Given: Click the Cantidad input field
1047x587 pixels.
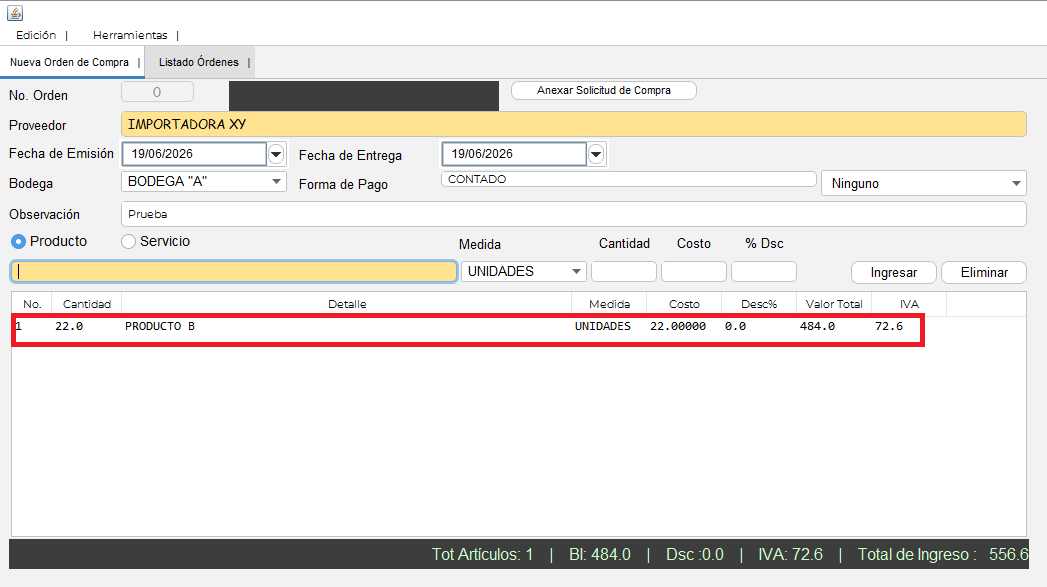Looking at the screenshot, I should coord(624,272).
